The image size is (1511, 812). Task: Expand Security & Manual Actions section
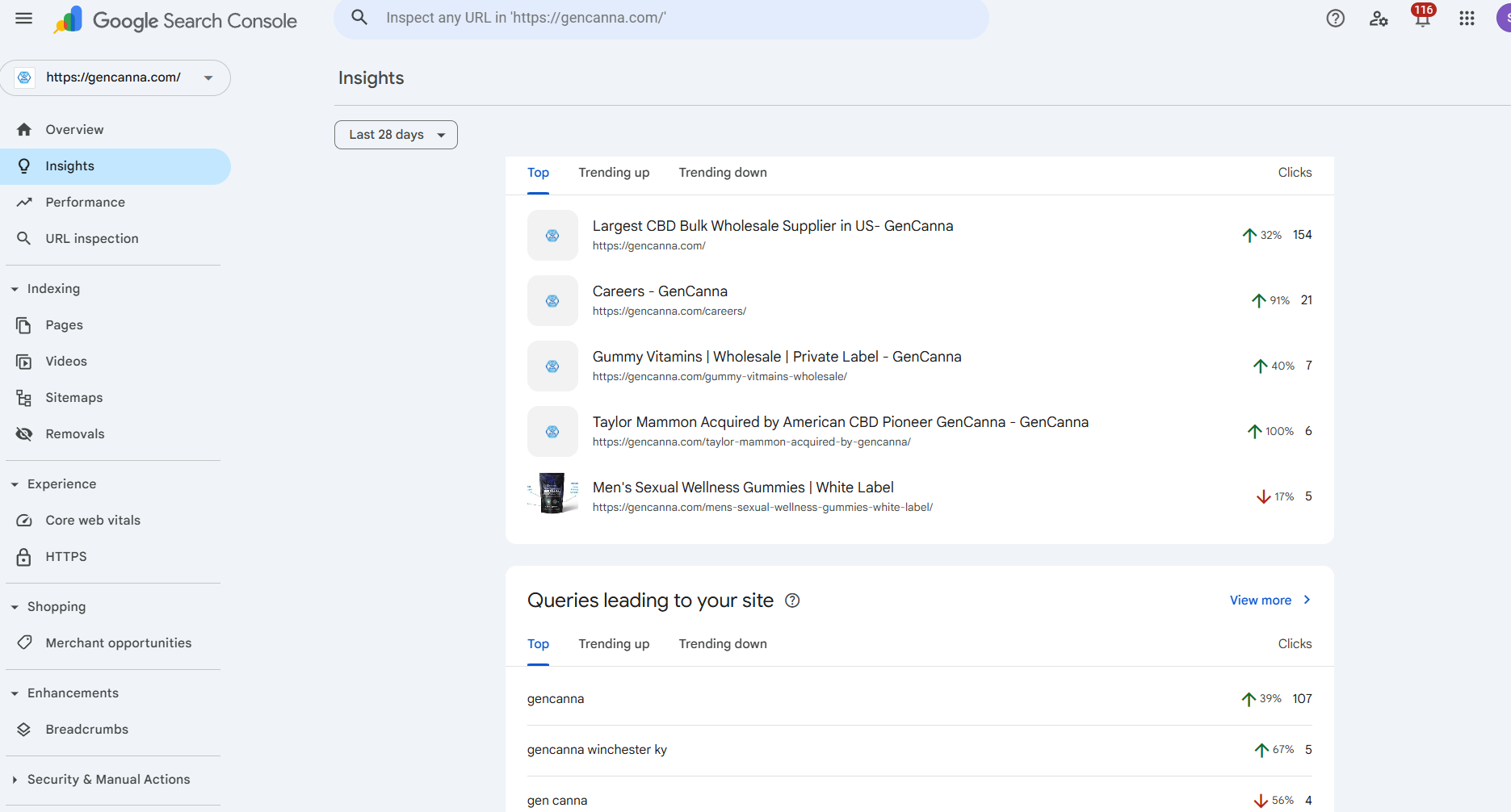coord(15,780)
